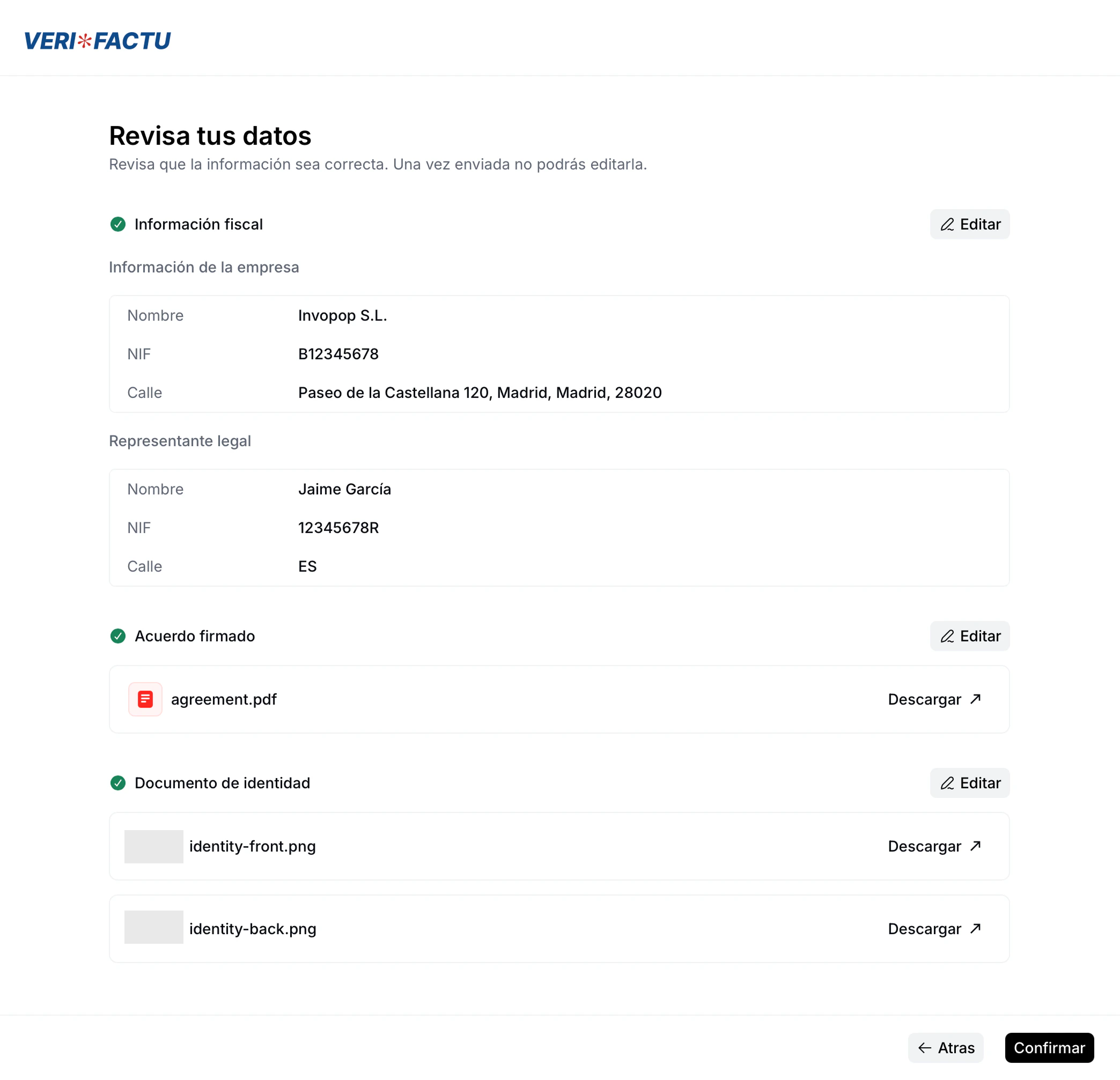Click the red PDF icon for agreement.pdf
This screenshot has height=1080, width=1120.
pyautogui.click(x=145, y=699)
